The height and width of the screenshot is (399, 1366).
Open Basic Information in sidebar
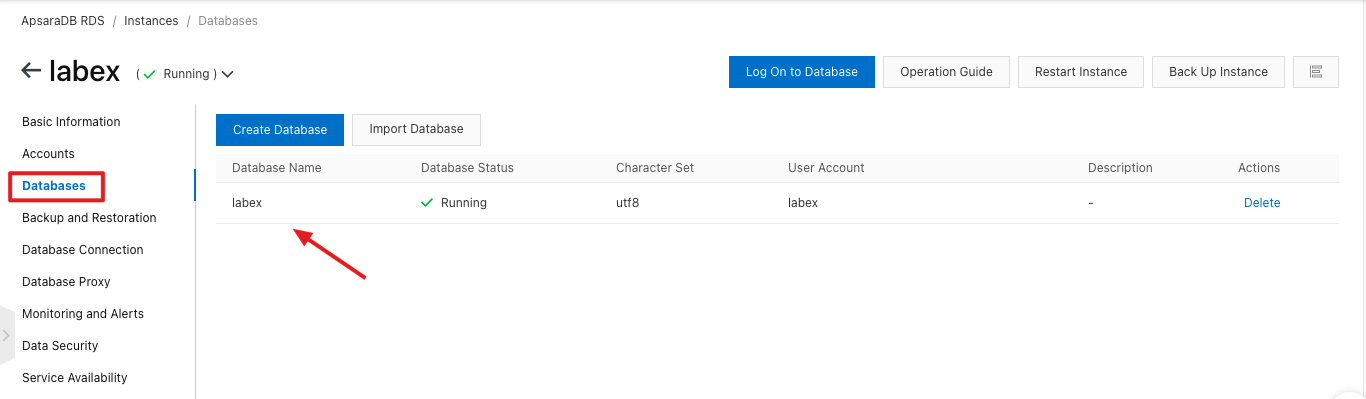pyautogui.click(x=71, y=122)
